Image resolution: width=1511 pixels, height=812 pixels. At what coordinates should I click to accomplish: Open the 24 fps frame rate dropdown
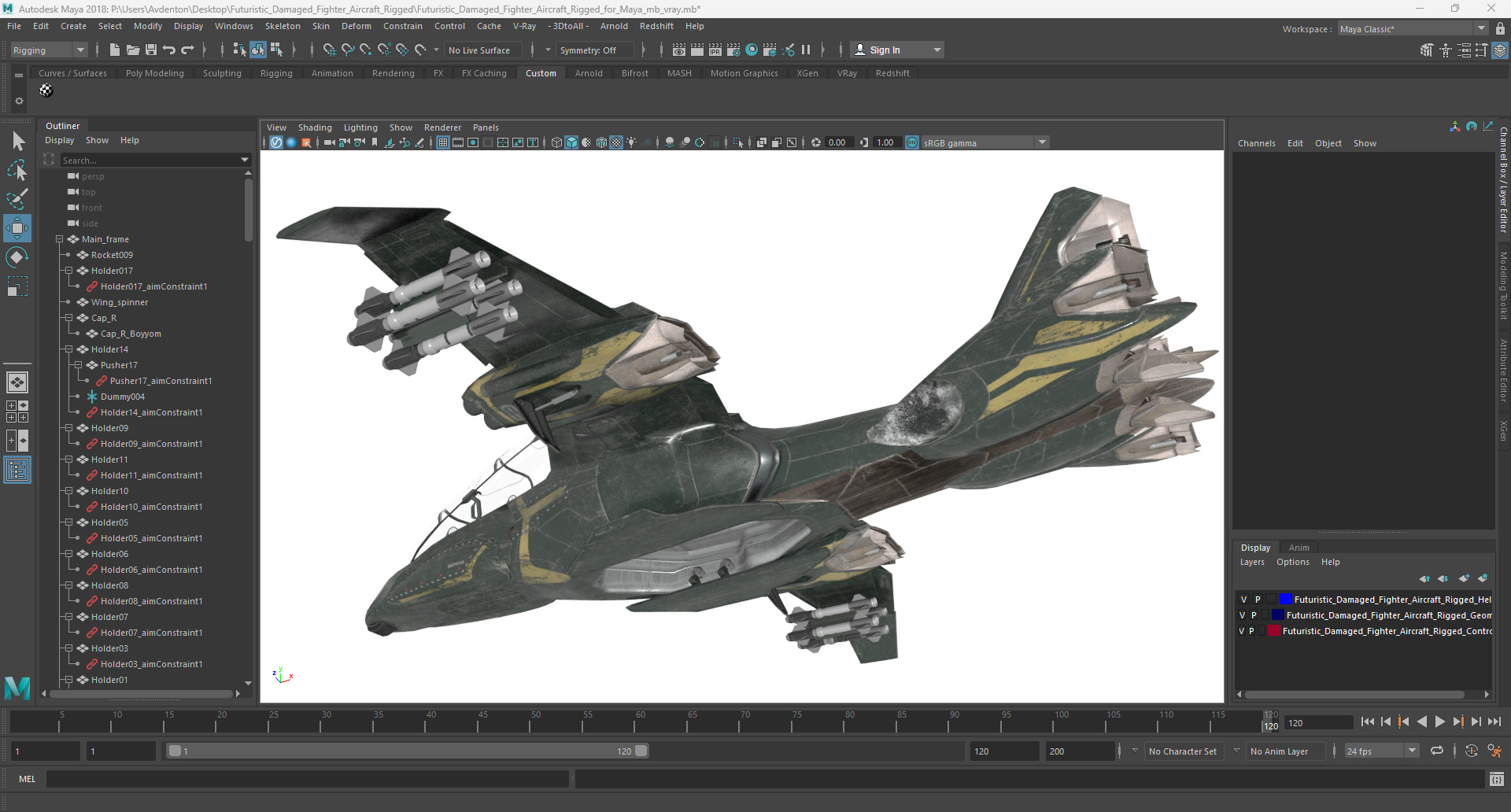pyautogui.click(x=1381, y=751)
